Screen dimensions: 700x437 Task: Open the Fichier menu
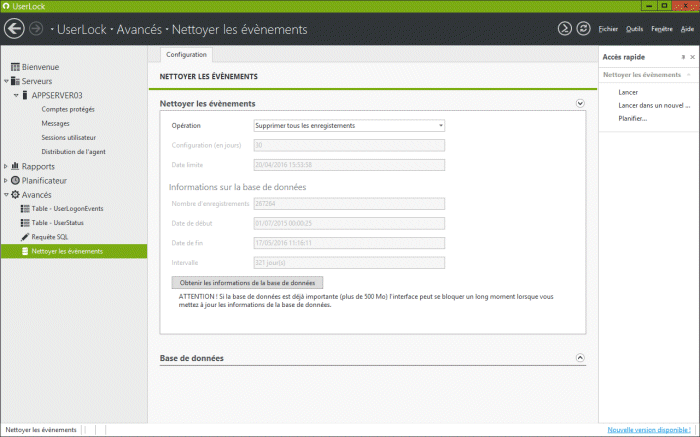point(608,29)
